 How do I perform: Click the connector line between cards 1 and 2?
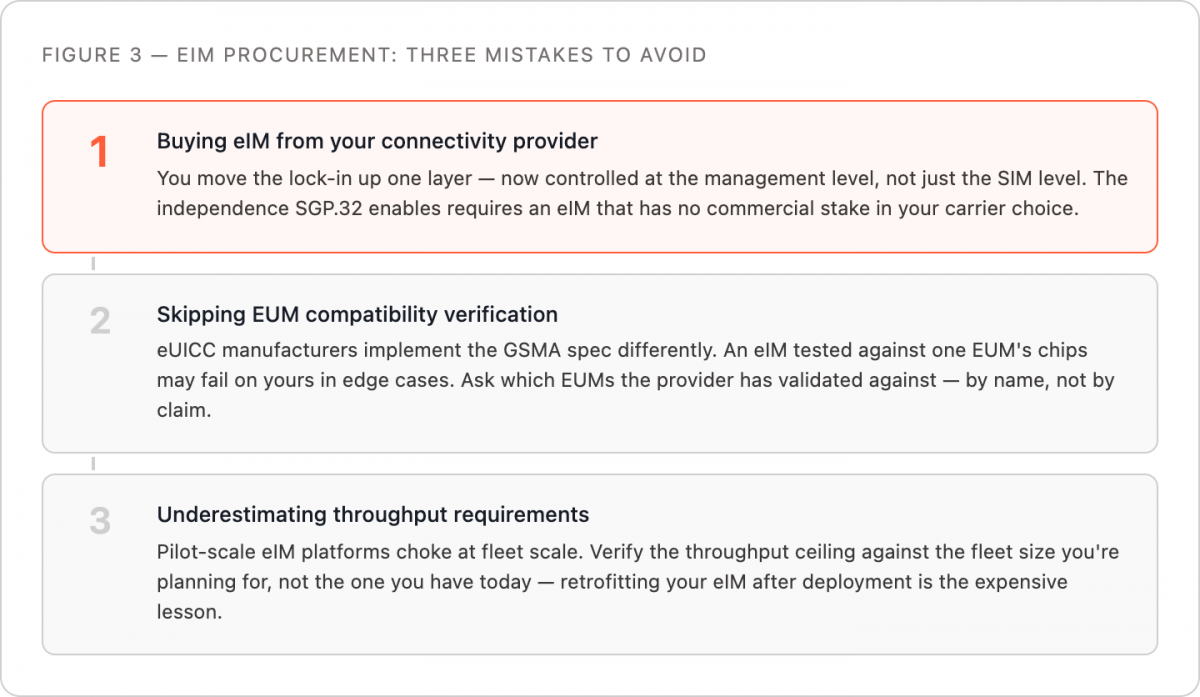click(94, 264)
